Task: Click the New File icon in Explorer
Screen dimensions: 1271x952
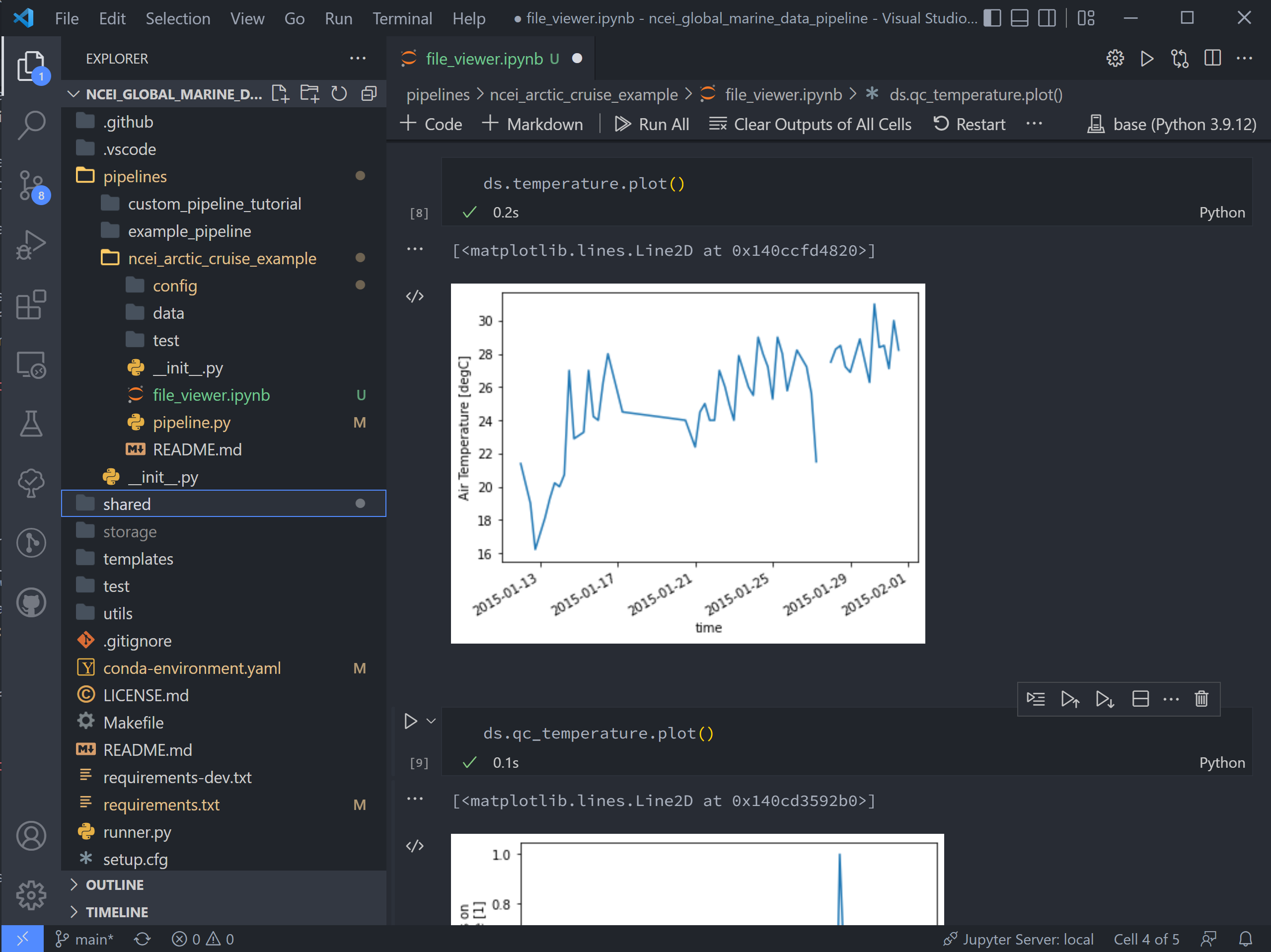Action: [280, 94]
